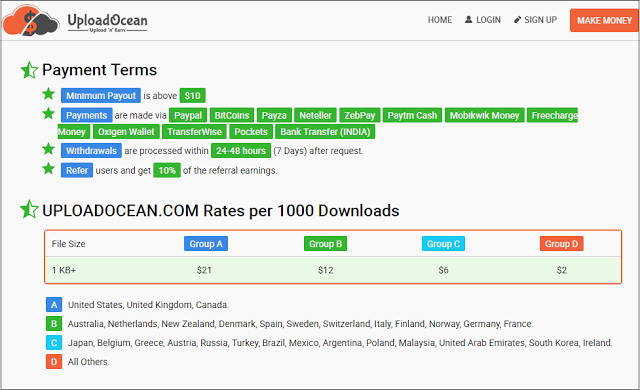Click the All Others text

point(89,362)
